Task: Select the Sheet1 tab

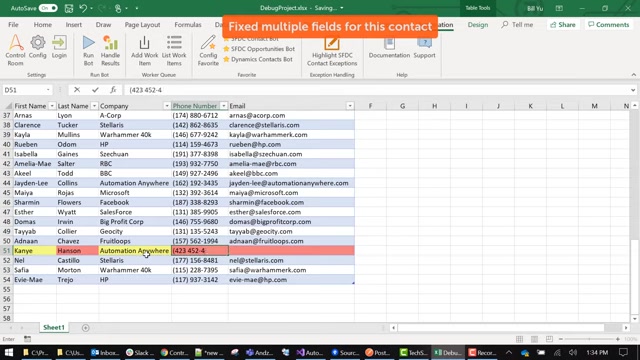Action: click(54, 328)
